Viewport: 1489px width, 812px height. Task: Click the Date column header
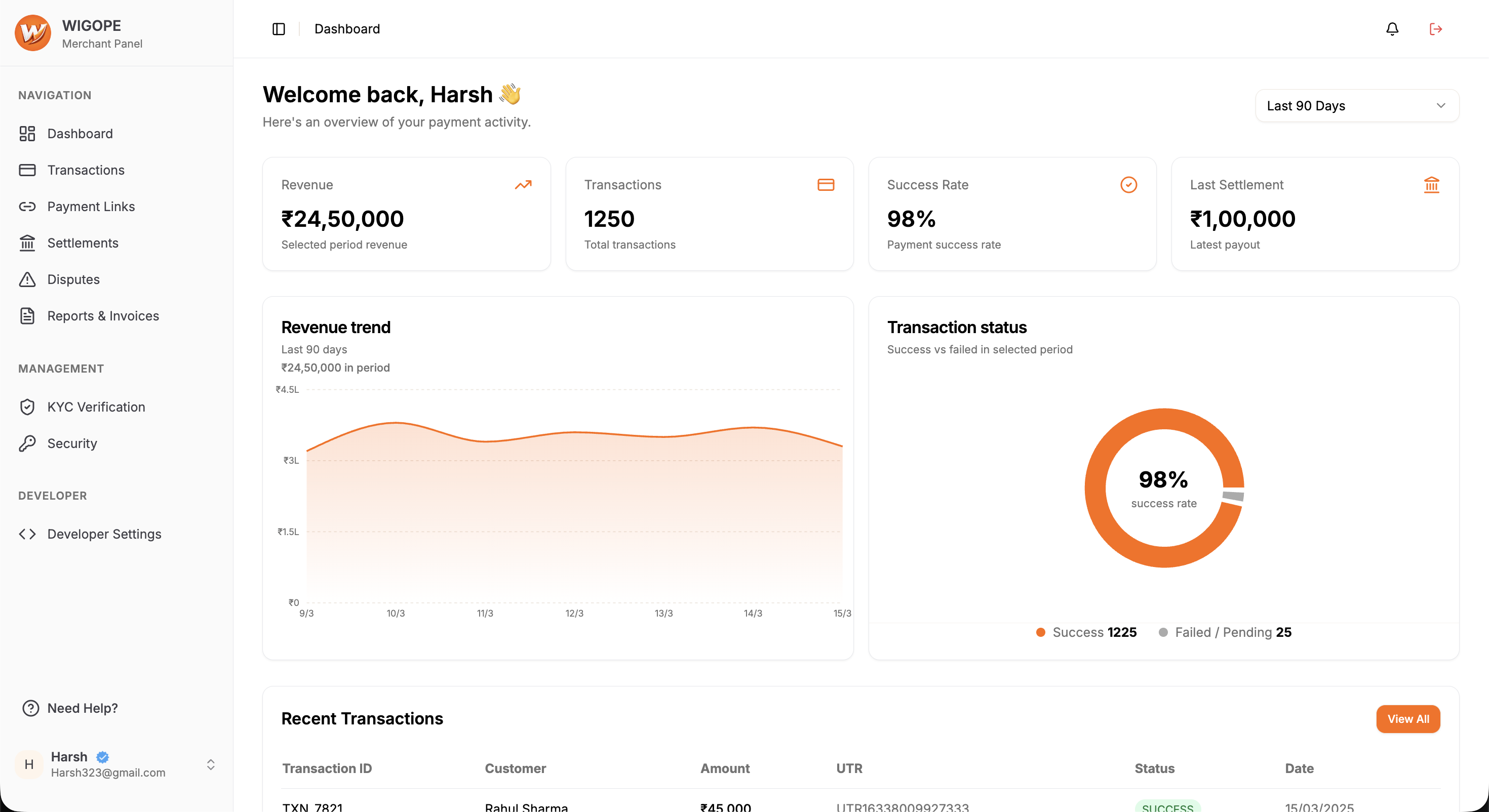(x=1300, y=768)
